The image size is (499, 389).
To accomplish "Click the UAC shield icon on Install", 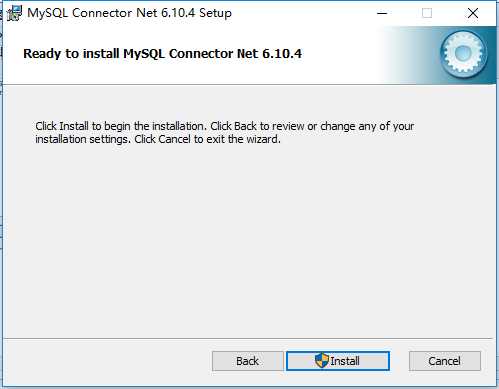I will pos(322,360).
